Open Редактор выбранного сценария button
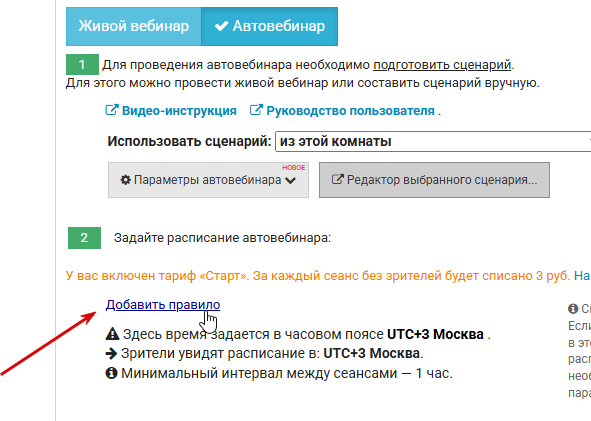The image size is (591, 421). point(434,180)
